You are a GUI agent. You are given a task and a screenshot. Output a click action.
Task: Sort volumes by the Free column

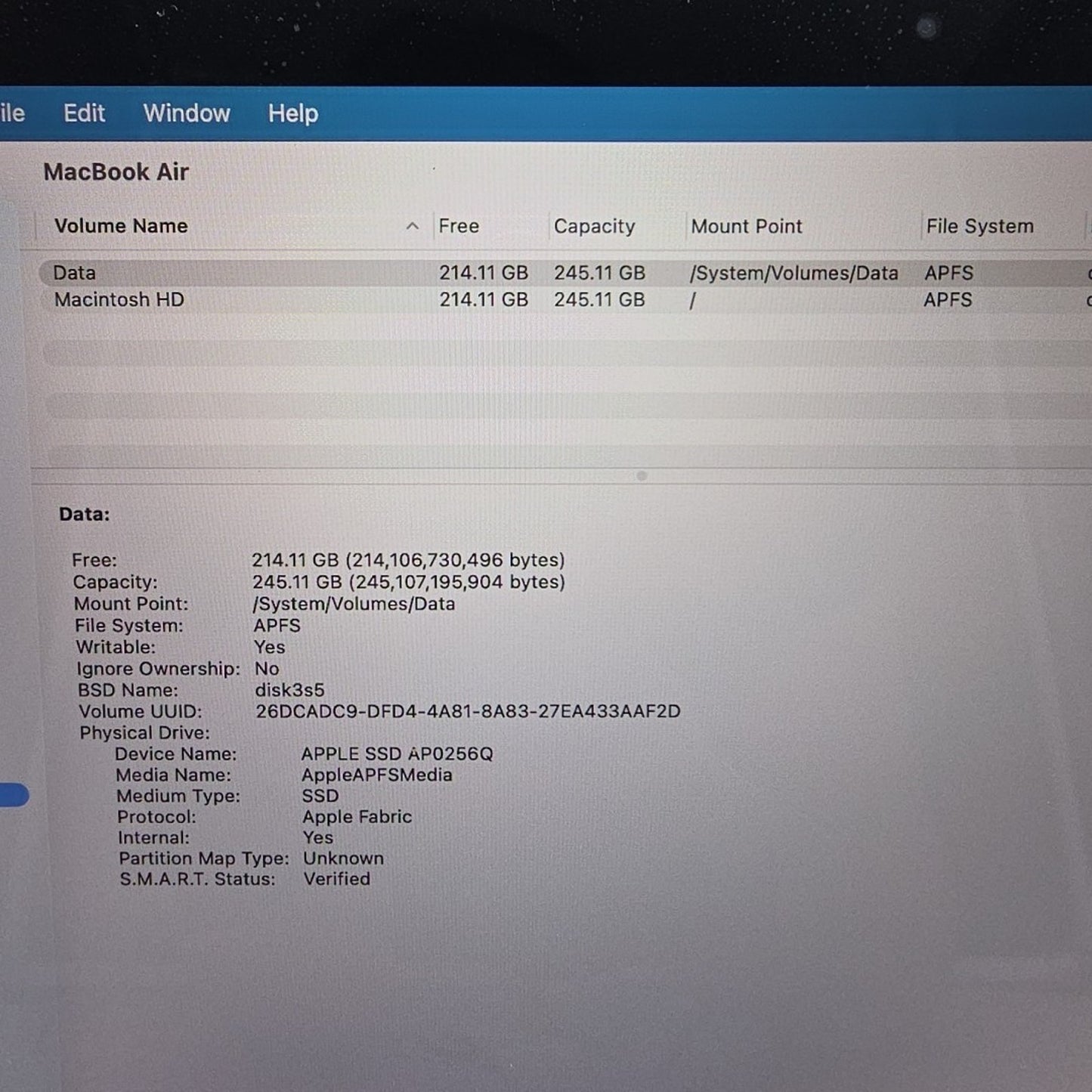459,226
